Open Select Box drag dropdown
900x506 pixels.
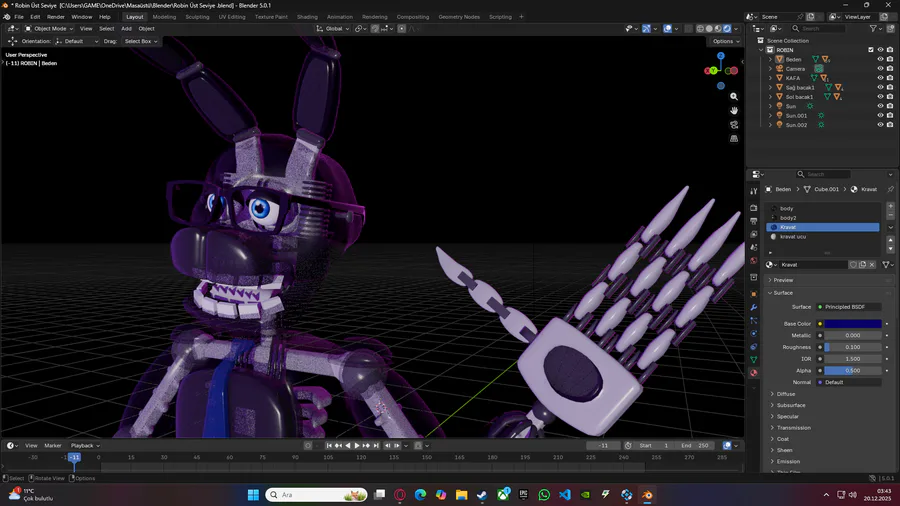(x=141, y=41)
